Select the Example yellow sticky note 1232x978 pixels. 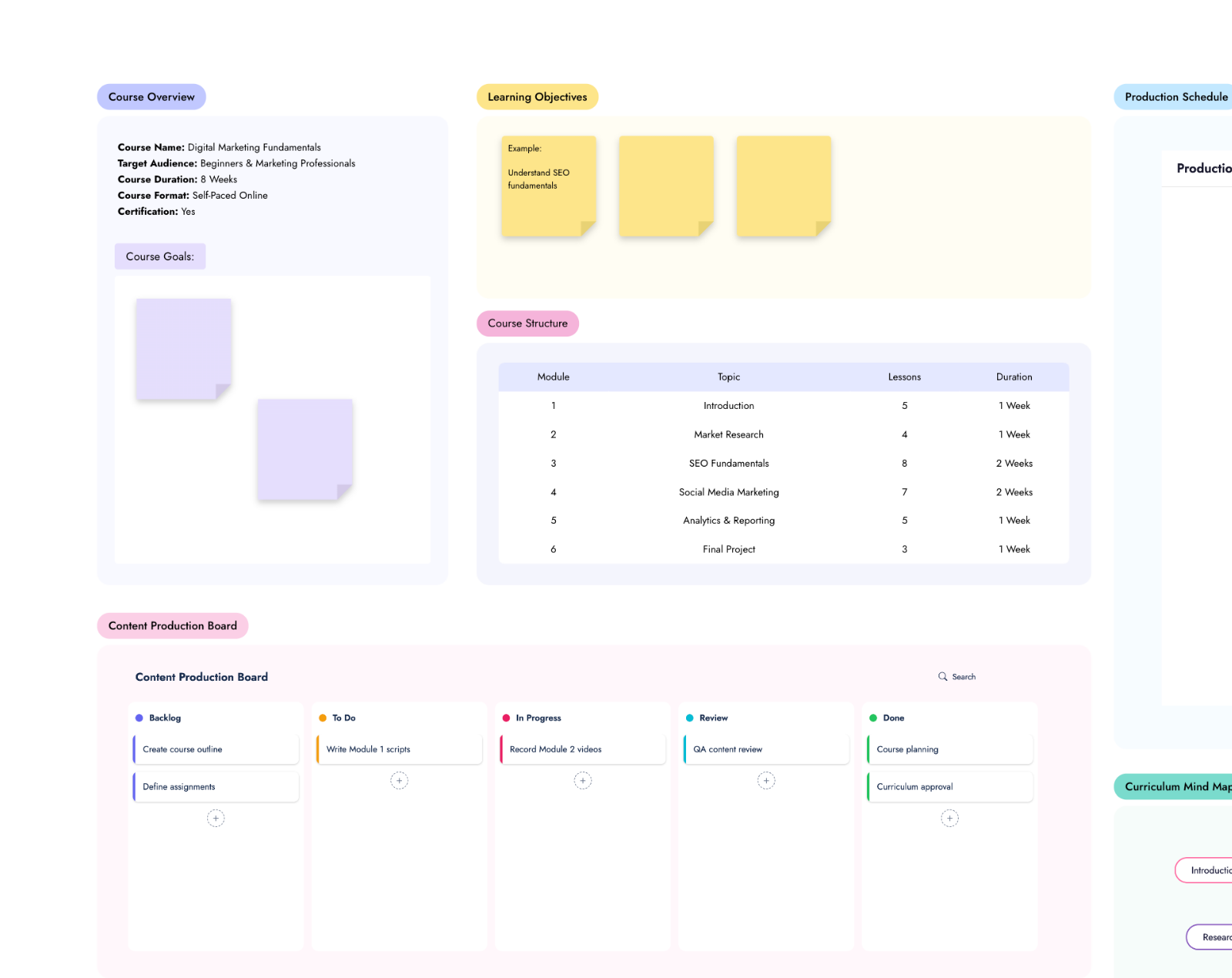(548, 186)
